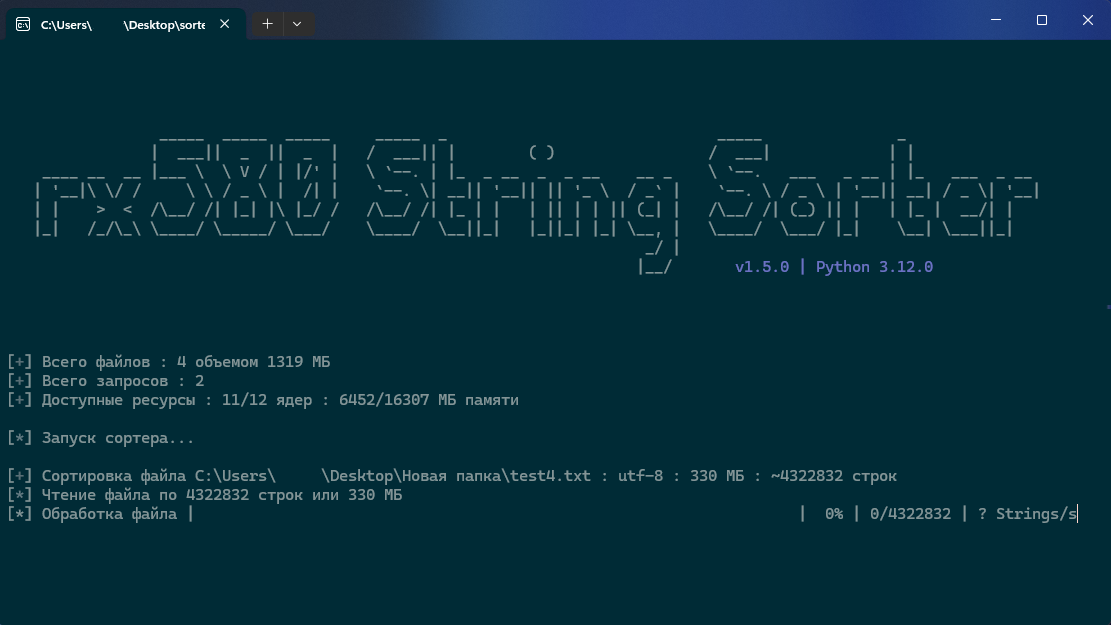The image size is (1111, 625).
Task: Select the C:\Users\ Desktop\sorter tab
Action: 126,24
